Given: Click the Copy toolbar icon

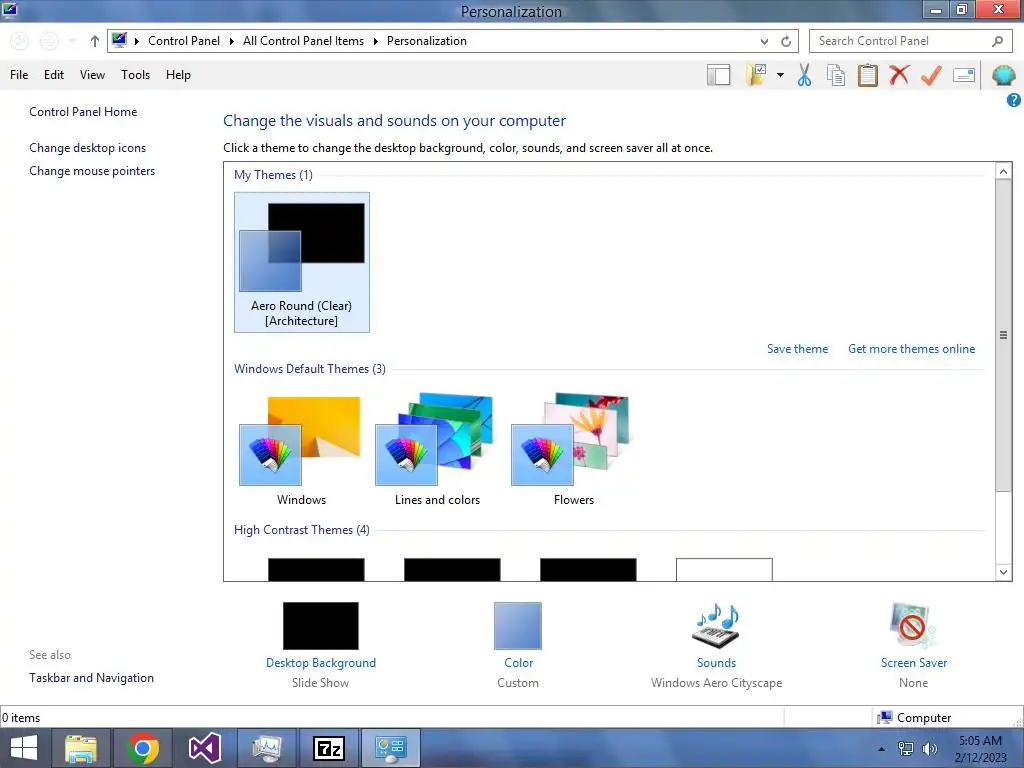Looking at the screenshot, I should tap(836, 75).
